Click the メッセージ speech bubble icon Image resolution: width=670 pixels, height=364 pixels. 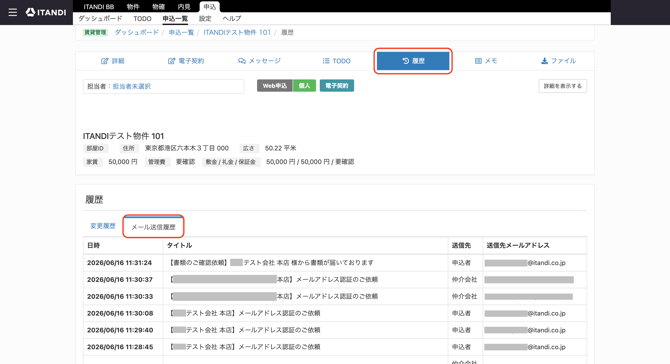pos(242,61)
